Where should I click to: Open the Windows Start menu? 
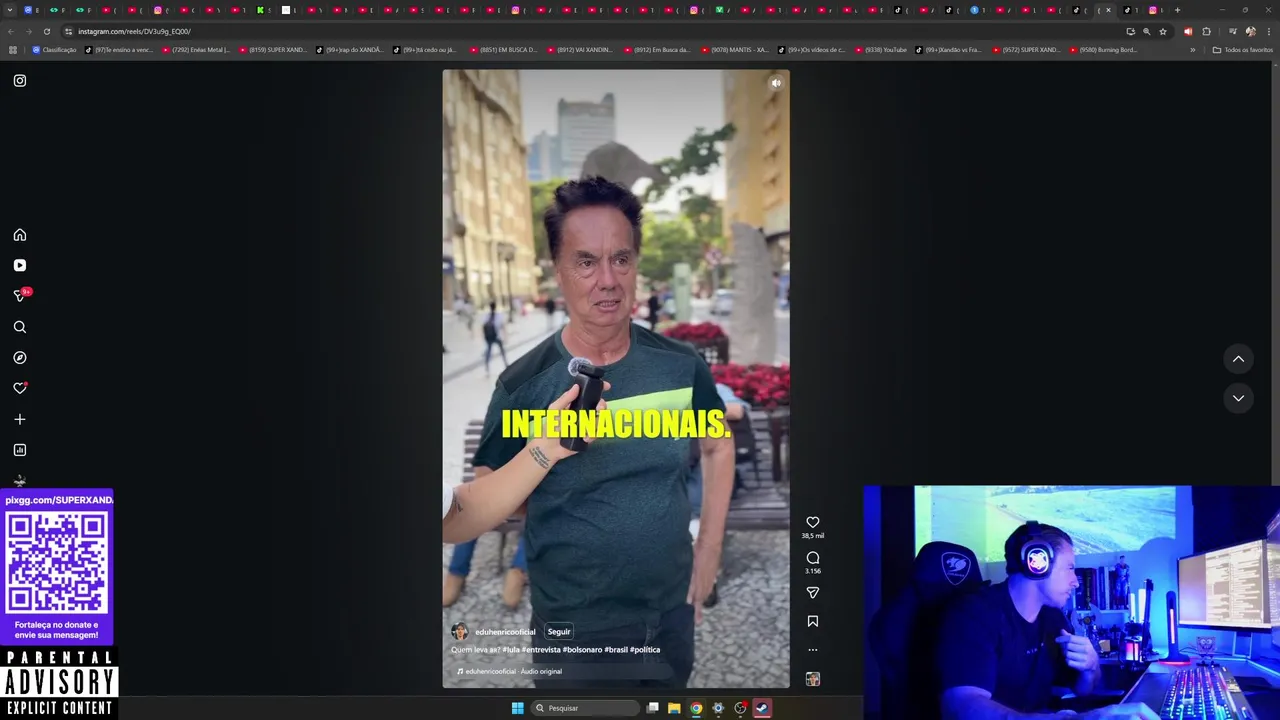[x=517, y=708]
